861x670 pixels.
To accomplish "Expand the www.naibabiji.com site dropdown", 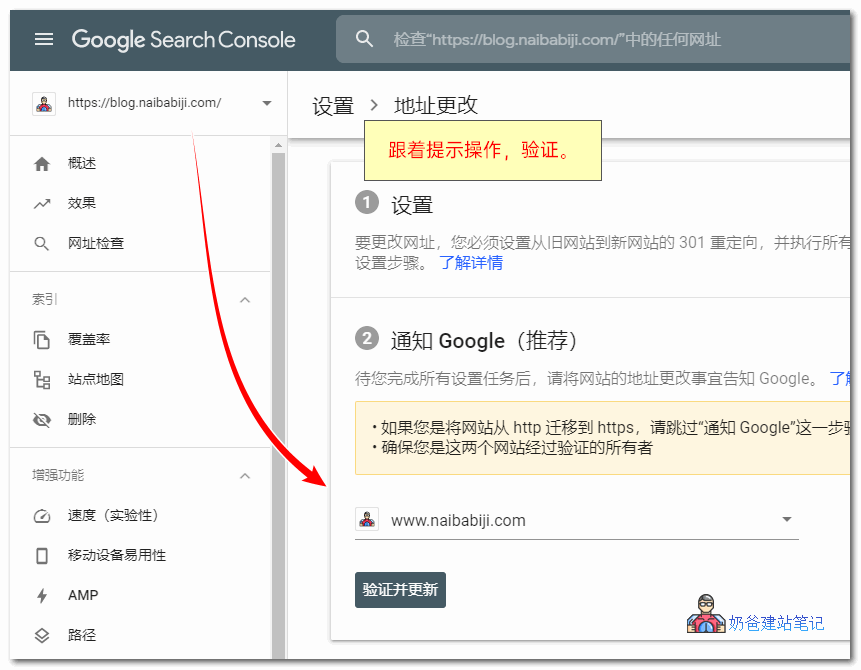I will click(x=786, y=520).
